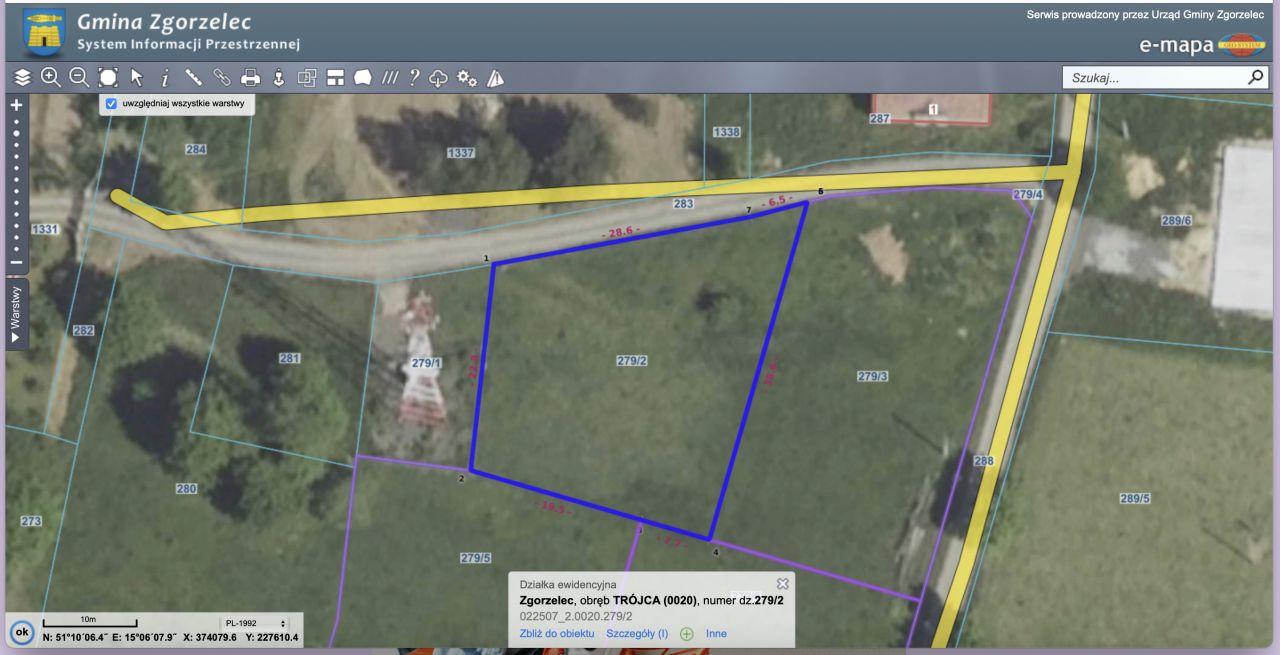
Task: Click the 'Zbliż do obiektu' link
Action: click(557, 634)
